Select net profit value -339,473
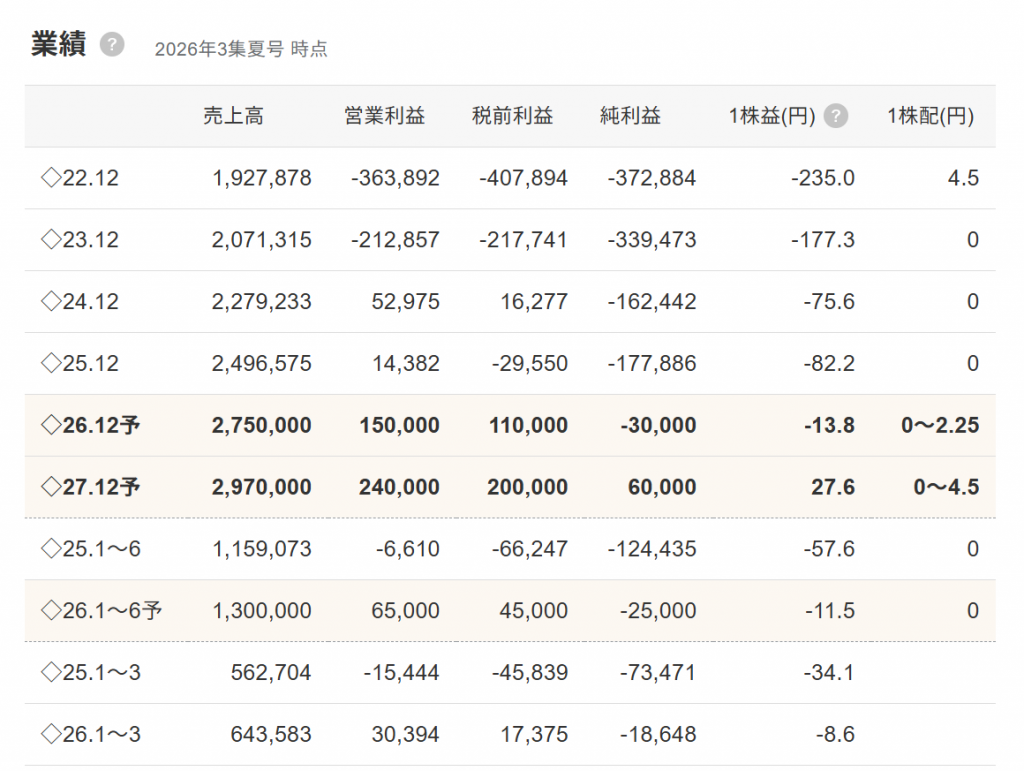Image resolution: width=1024 pixels, height=771 pixels. (x=652, y=240)
